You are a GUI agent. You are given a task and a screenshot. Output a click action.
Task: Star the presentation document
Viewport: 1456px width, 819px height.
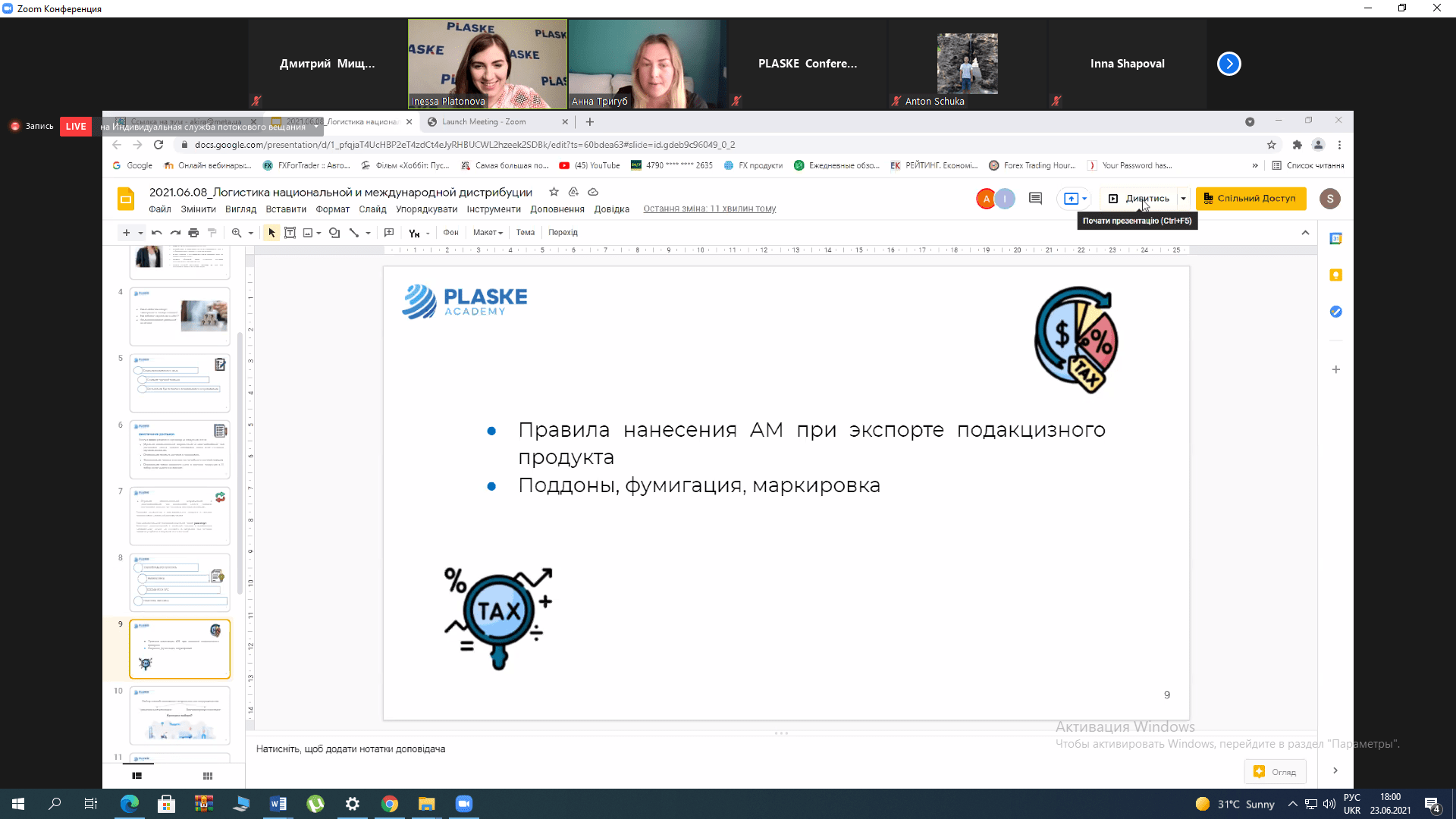pyautogui.click(x=554, y=193)
